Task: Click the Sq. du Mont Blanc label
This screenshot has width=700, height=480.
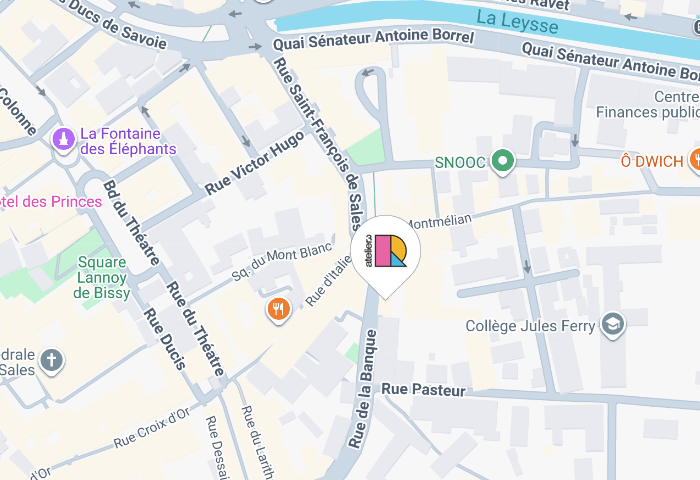Action: click(x=283, y=261)
